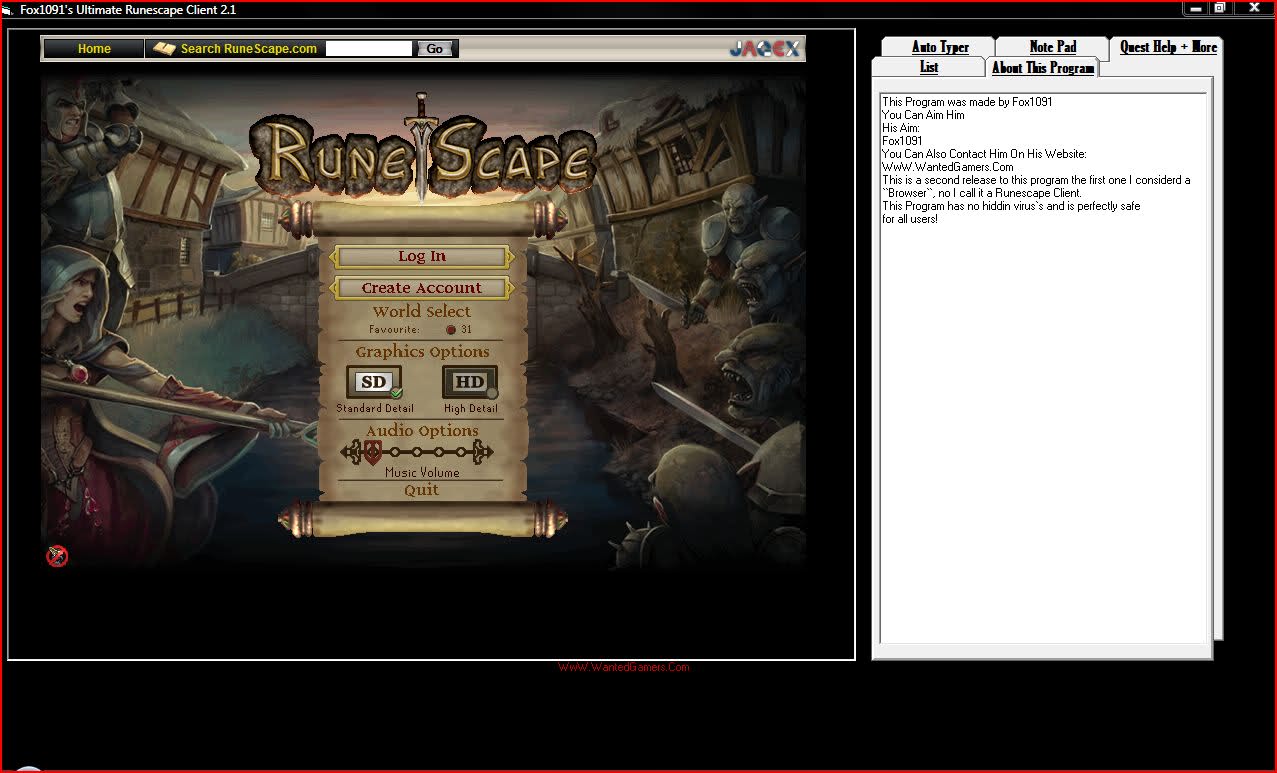Click the Graphics Options heading
Image resolution: width=1277 pixels, height=773 pixels.
pyautogui.click(x=422, y=352)
